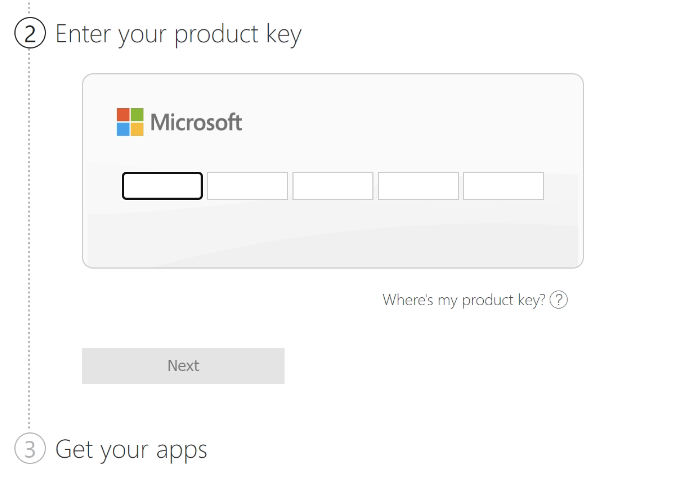Select the "Get your apps" step heading
The height and width of the screenshot is (503, 693).
point(131,450)
